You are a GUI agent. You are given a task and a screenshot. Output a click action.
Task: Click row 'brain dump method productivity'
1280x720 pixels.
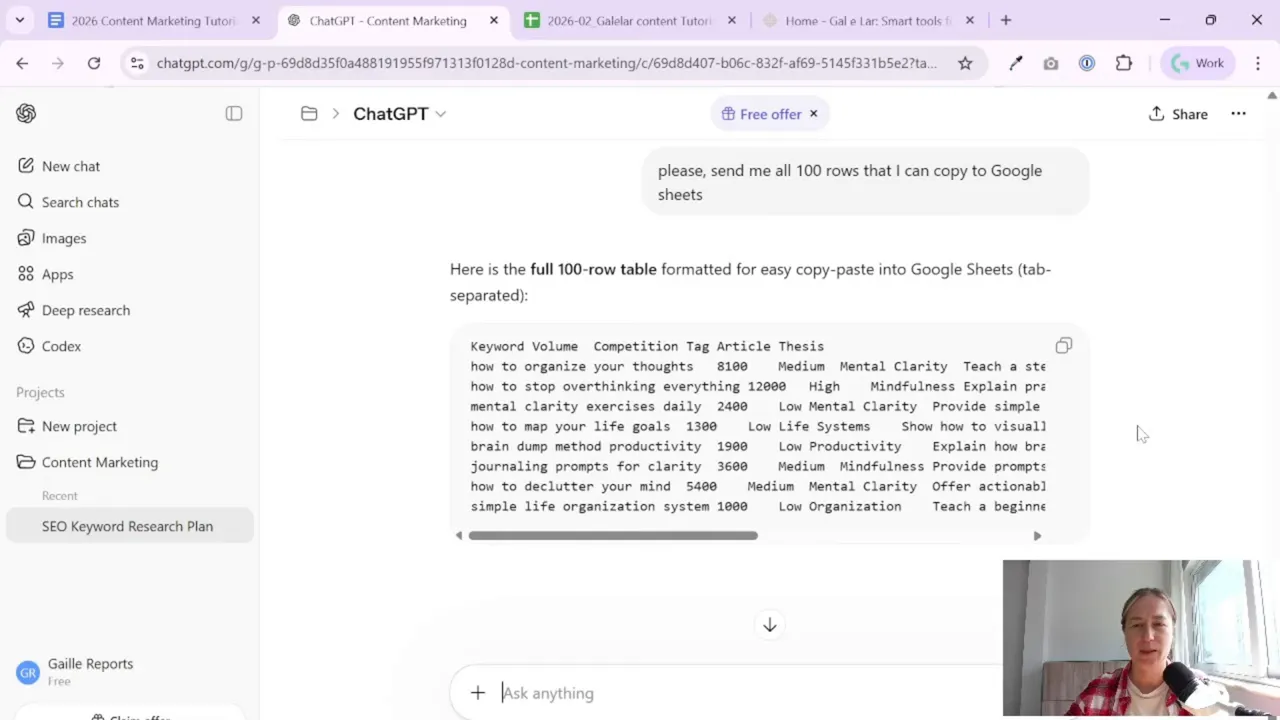758,446
